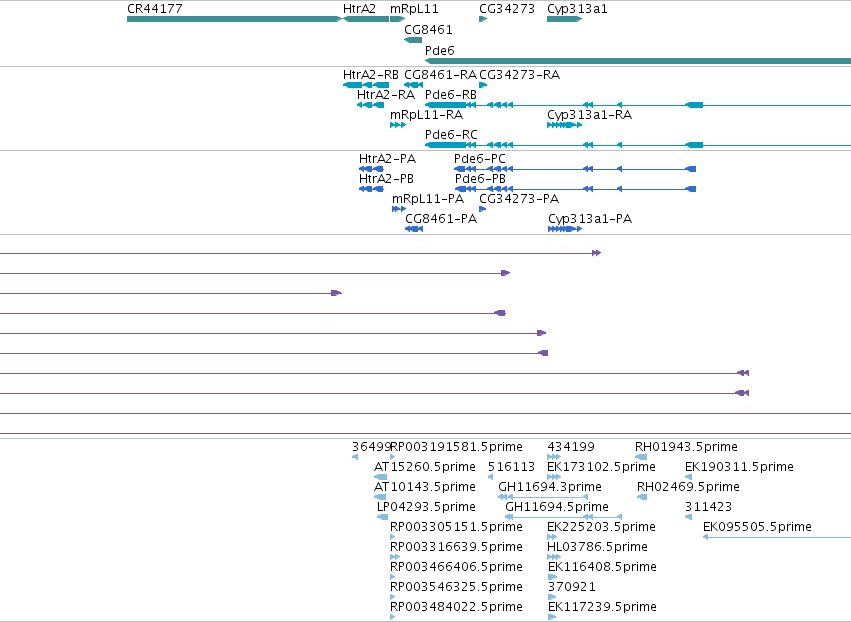Click transcript label CG8461-RA
Screen dimensions: 851x622
point(441,74)
